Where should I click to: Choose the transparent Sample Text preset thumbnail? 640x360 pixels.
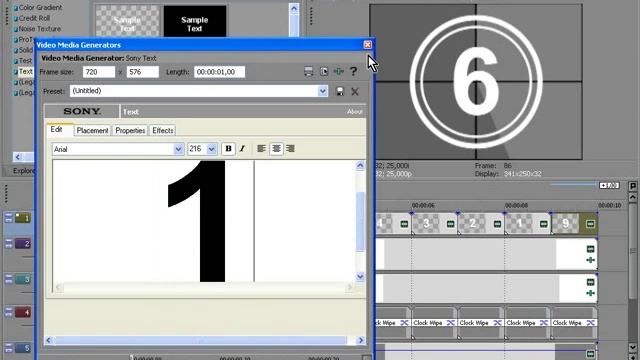(x=127, y=21)
